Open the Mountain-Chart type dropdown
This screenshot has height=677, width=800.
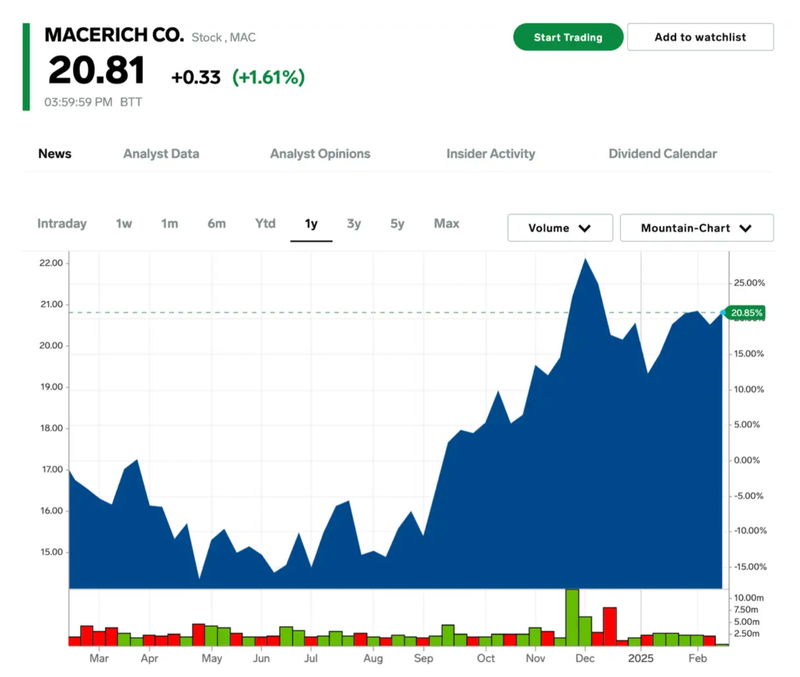[x=696, y=228]
